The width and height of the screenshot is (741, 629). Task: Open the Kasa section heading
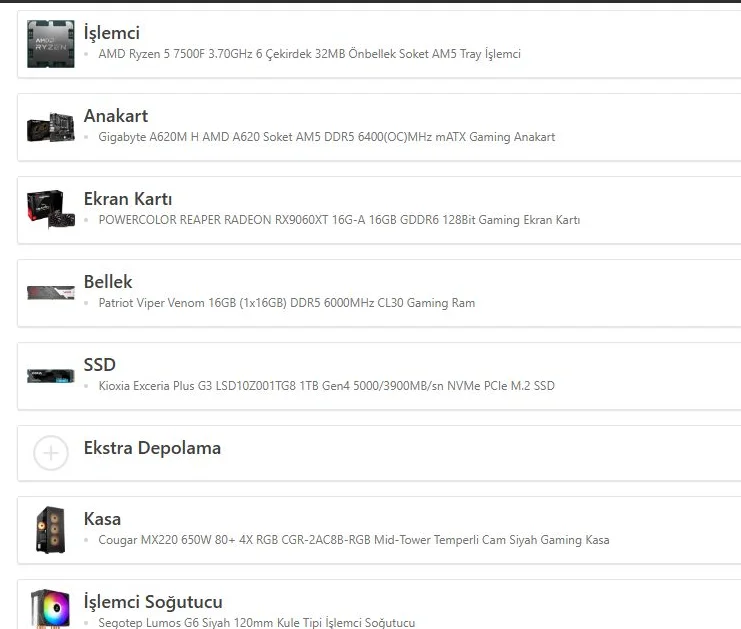point(103,519)
